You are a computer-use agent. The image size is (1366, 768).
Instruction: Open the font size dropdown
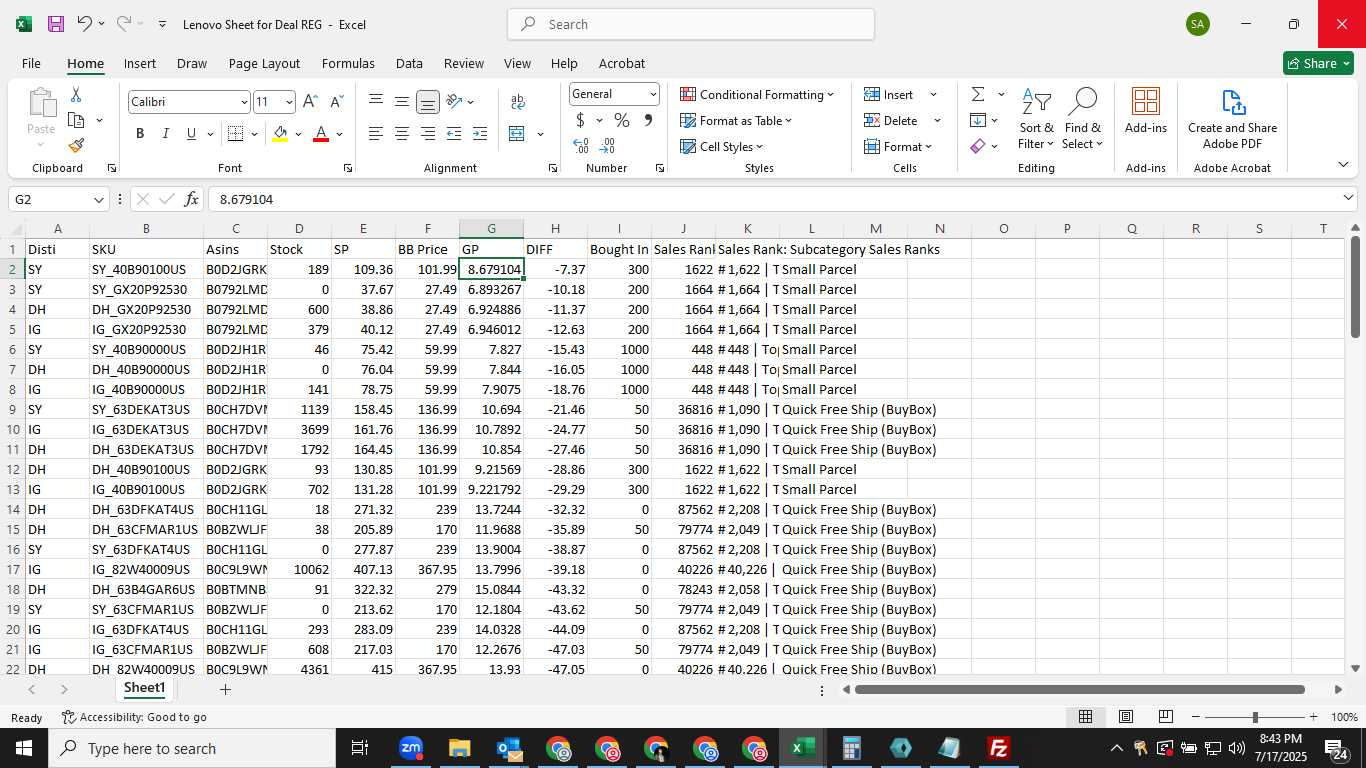pyautogui.click(x=289, y=102)
